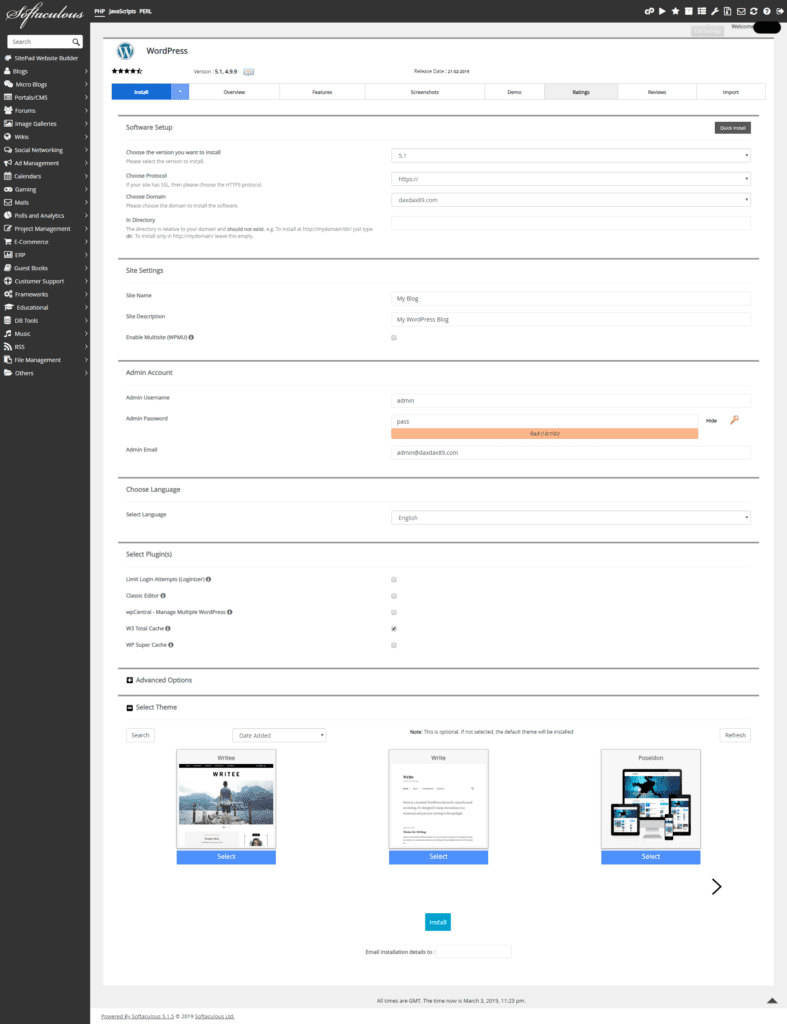This screenshot has width=787, height=1024.
Task: Uncheck the W3 Total Cache checkbox
Action: [394, 628]
